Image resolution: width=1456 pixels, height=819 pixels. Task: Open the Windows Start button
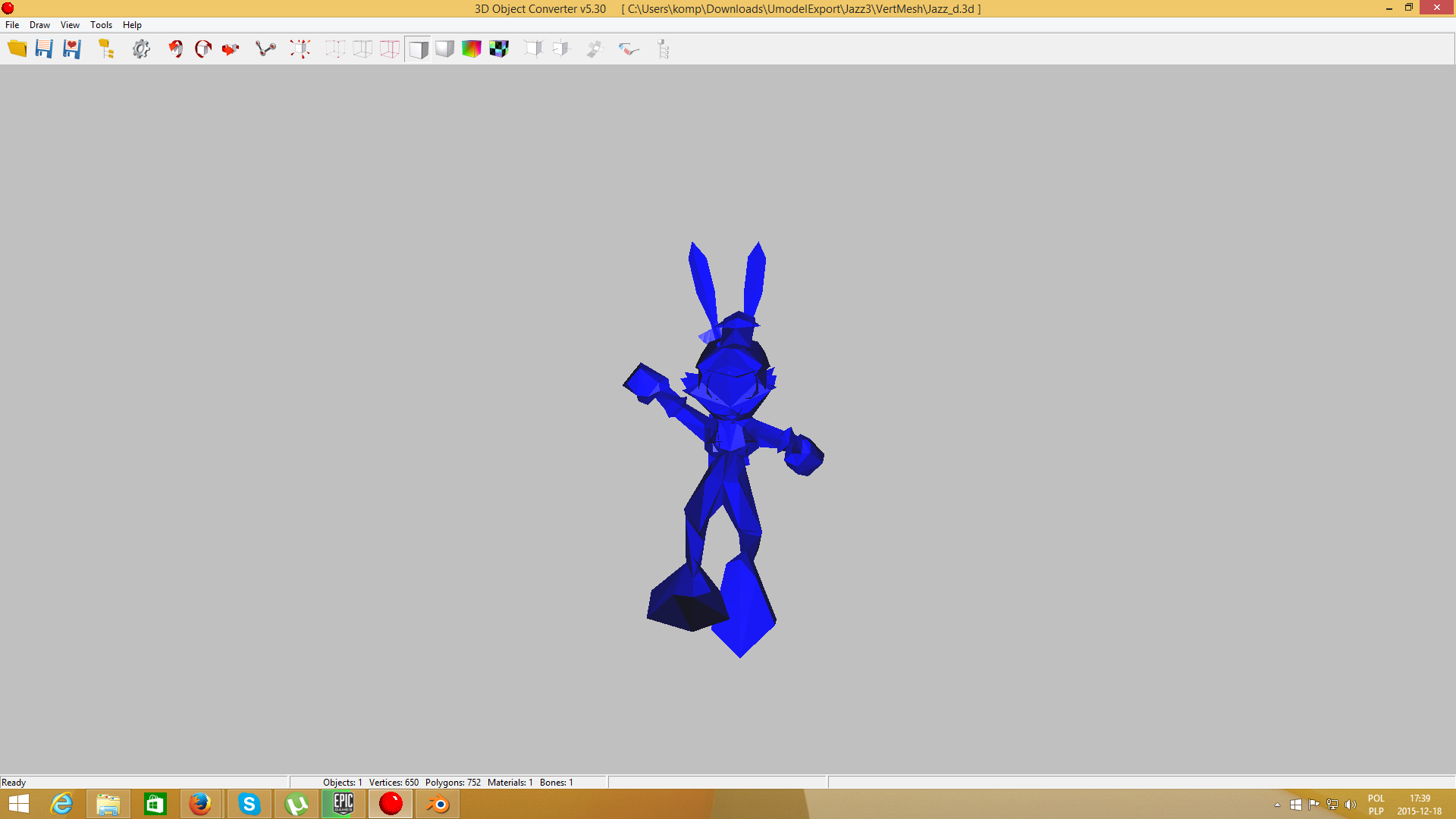click(x=18, y=804)
